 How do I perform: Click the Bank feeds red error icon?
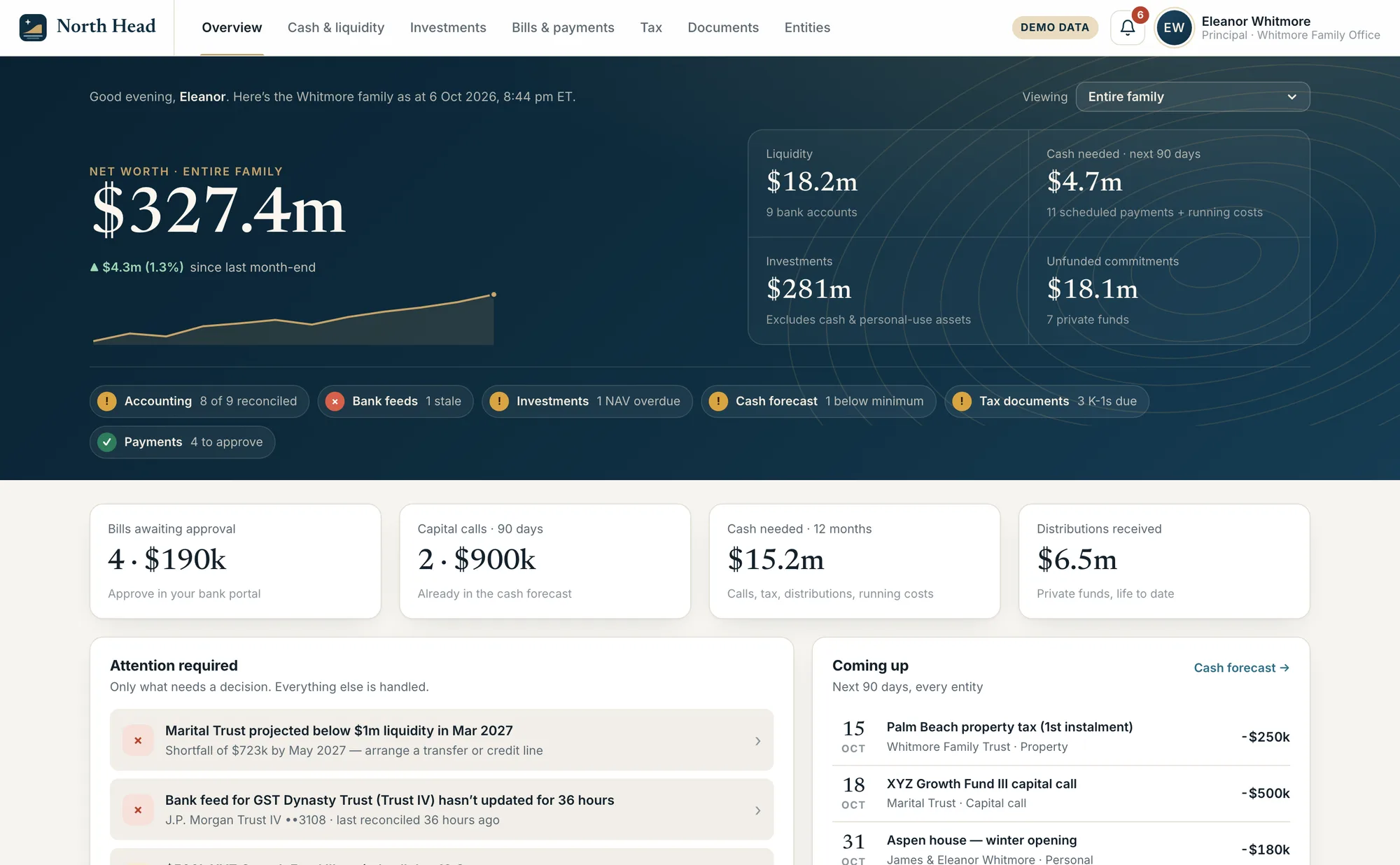click(x=335, y=401)
